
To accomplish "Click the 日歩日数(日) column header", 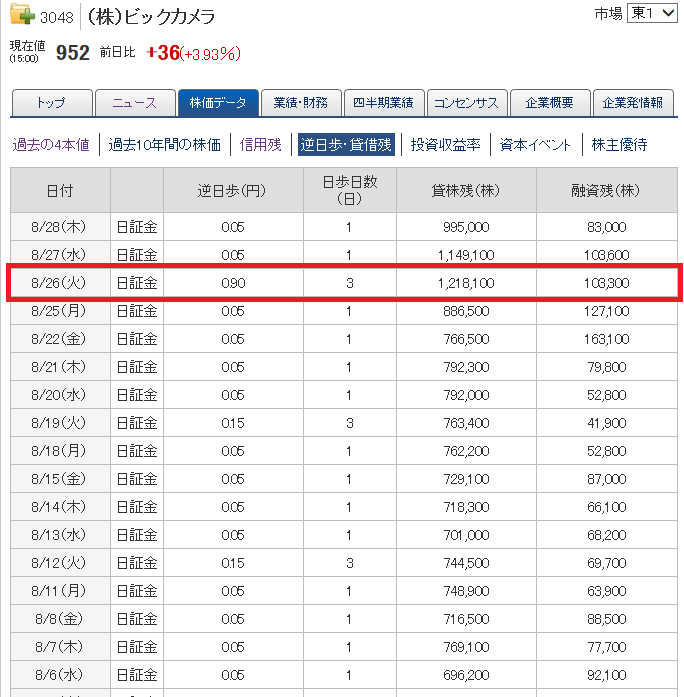I will pyautogui.click(x=350, y=190).
